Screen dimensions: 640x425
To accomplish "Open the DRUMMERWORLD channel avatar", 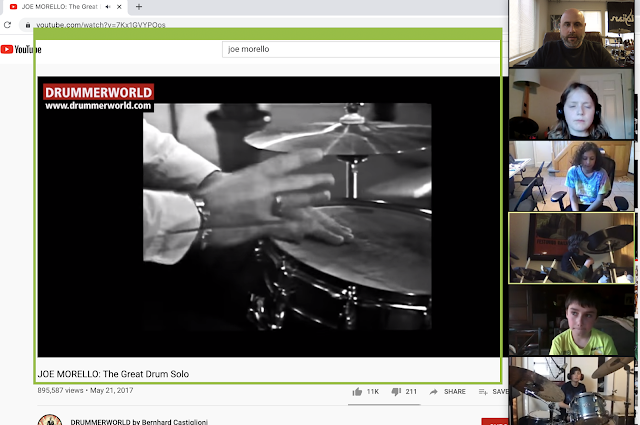I will pyautogui.click(x=50, y=420).
